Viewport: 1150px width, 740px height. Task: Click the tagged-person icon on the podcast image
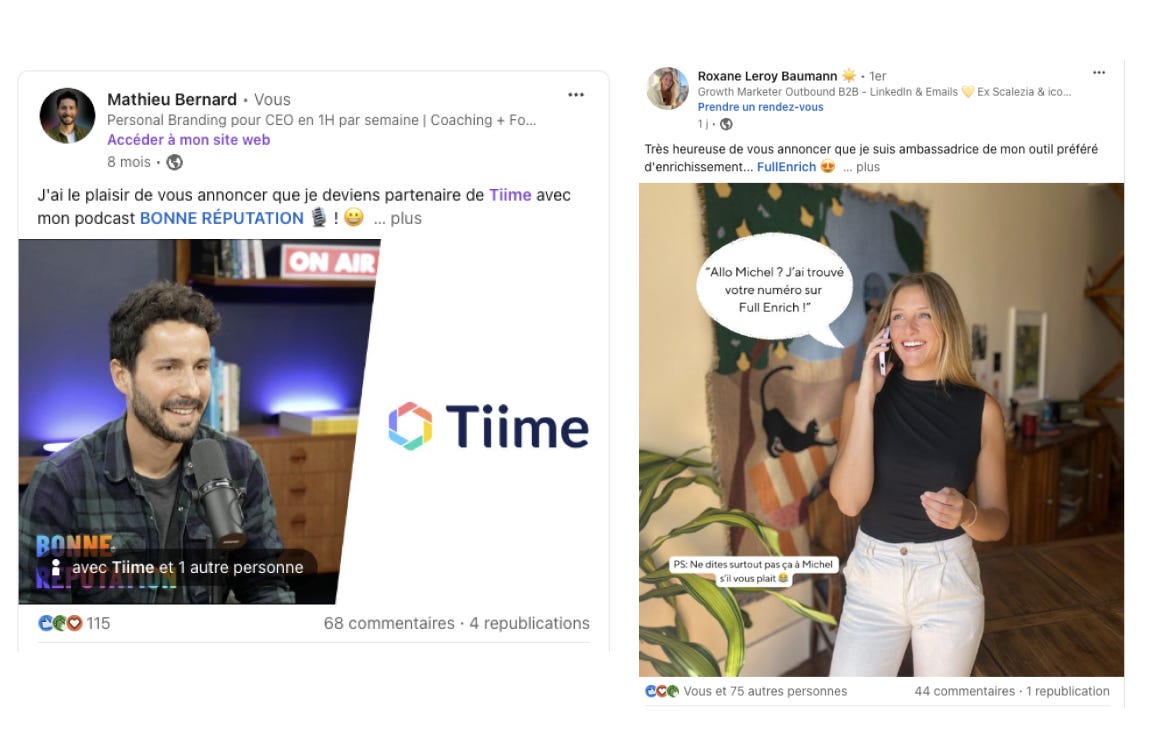click(x=56, y=567)
